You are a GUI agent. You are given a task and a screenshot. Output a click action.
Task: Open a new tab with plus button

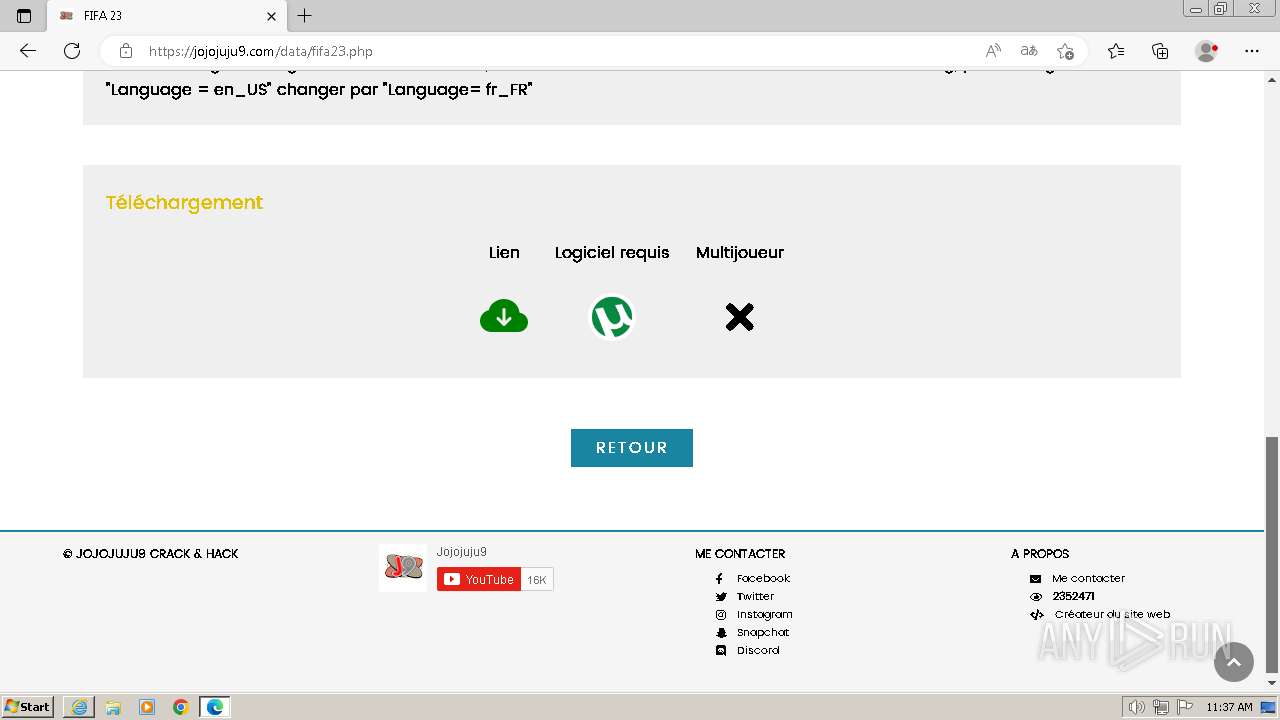click(x=305, y=16)
